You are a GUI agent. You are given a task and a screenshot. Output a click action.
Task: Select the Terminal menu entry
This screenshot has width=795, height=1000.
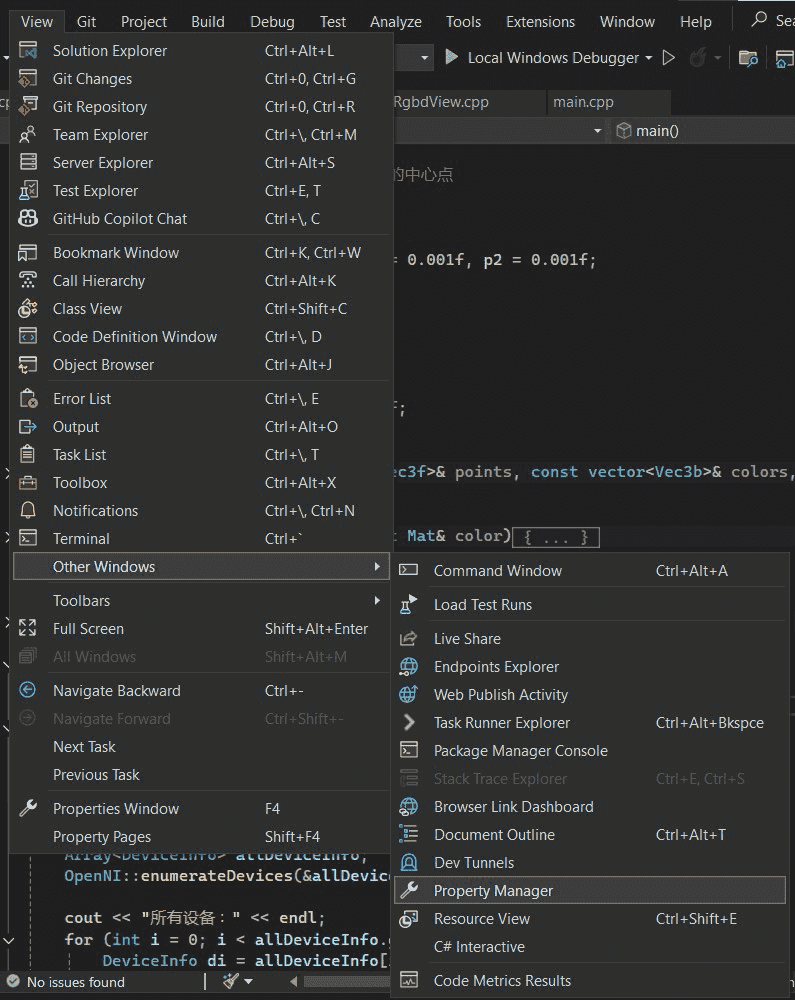click(x=81, y=539)
